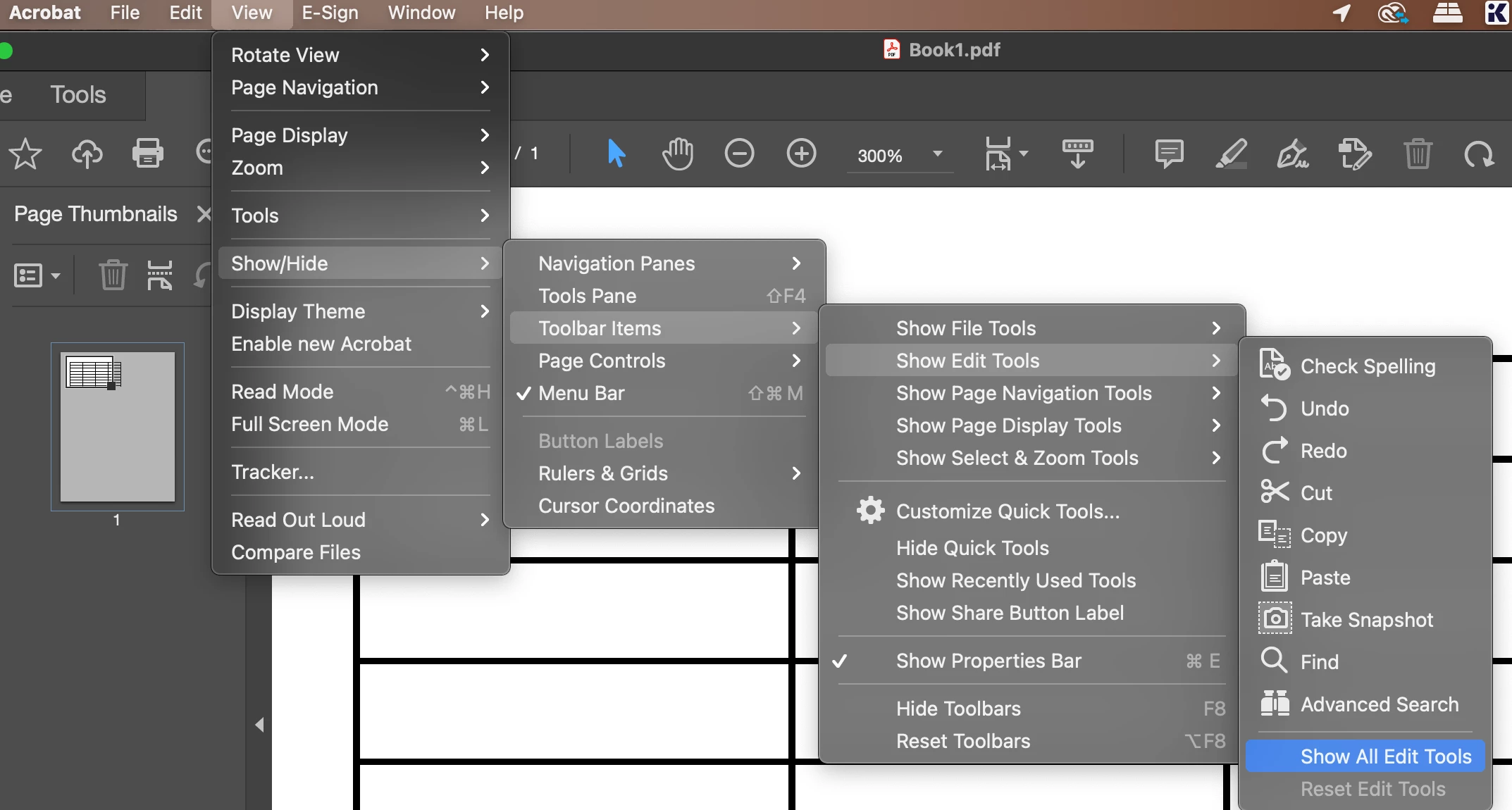Image resolution: width=1512 pixels, height=810 pixels.
Task: Choose Show All Edit Tools
Action: click(x=1385, y=756)
